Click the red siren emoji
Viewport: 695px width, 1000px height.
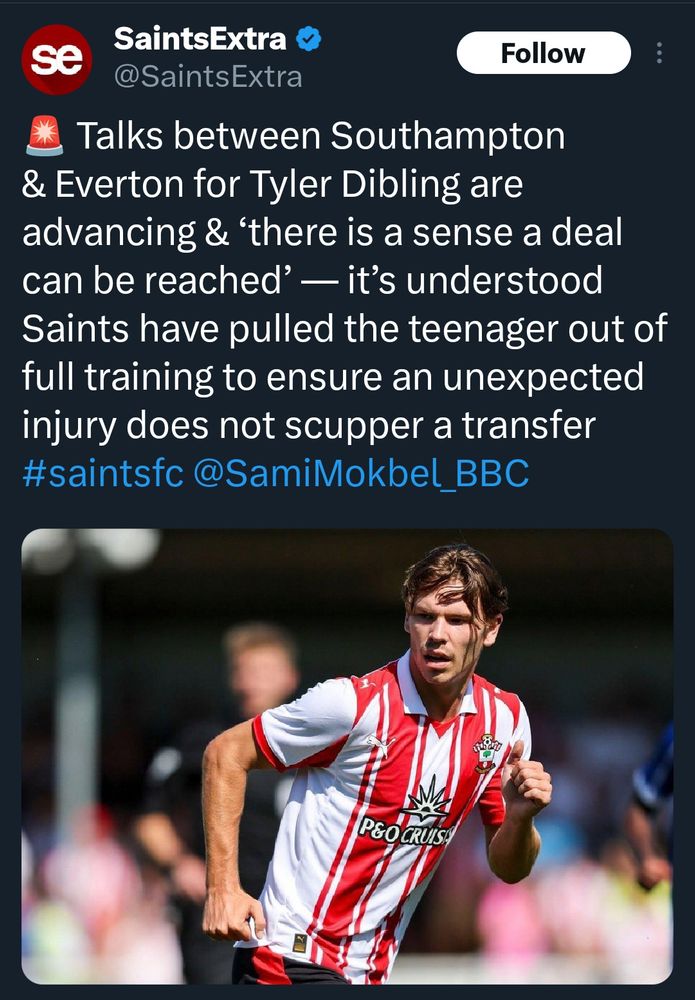coord(43,138)
